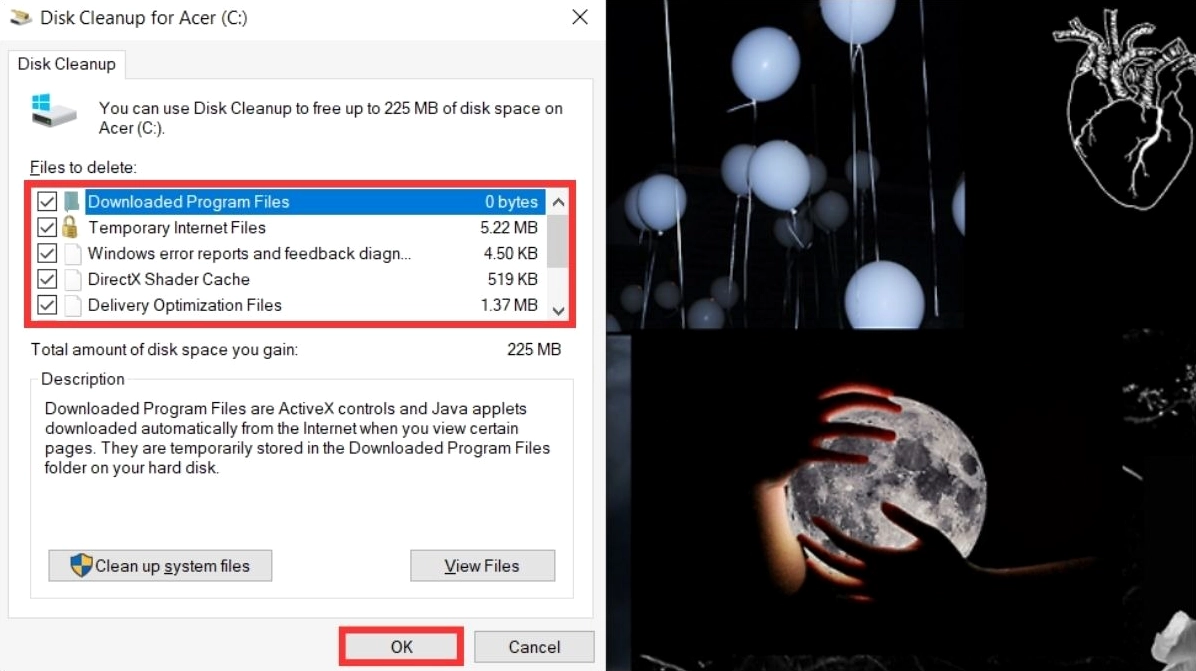This screenshot has height=671, width=1196.
Task: Click the file icon next to DirectX Shader Cache
Action: [x=73, y=279]
